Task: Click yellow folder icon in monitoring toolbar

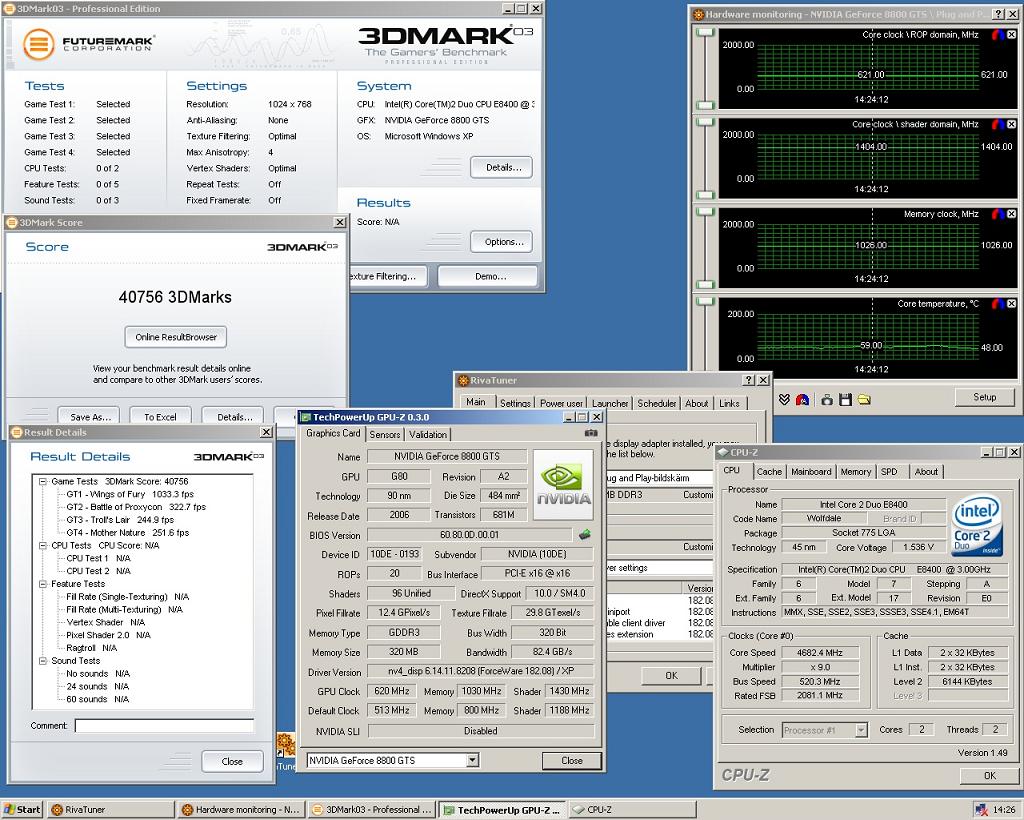Action: pyautogui.click(x=864, y=400)
